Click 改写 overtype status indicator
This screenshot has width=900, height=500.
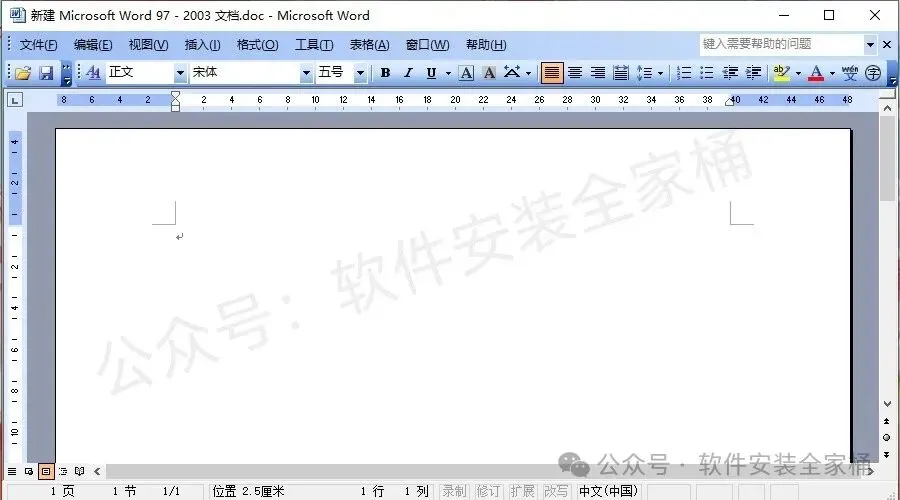point(556,491)
